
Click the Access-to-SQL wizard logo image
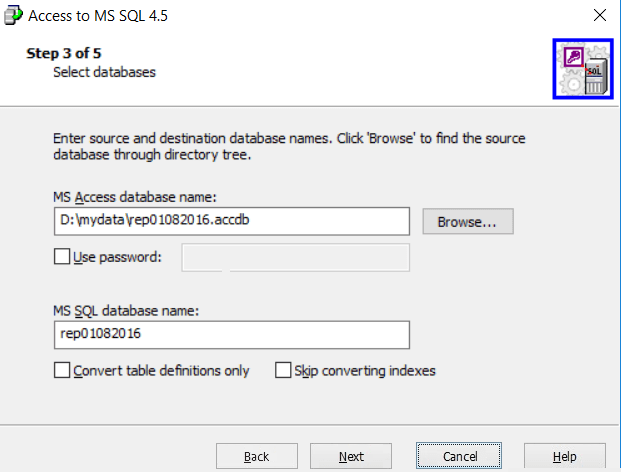(x=583, y=69)
